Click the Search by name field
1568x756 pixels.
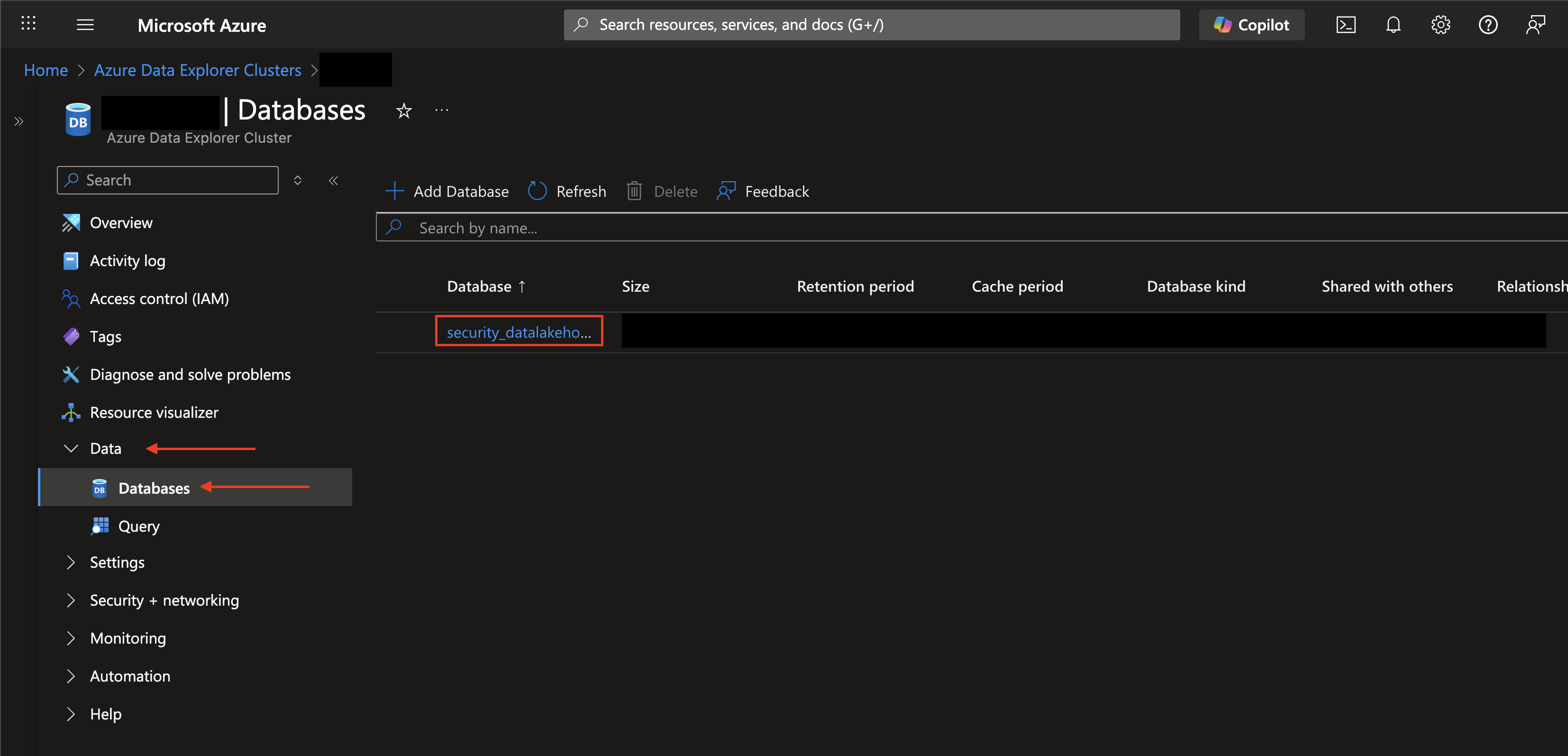coord(972,227)
